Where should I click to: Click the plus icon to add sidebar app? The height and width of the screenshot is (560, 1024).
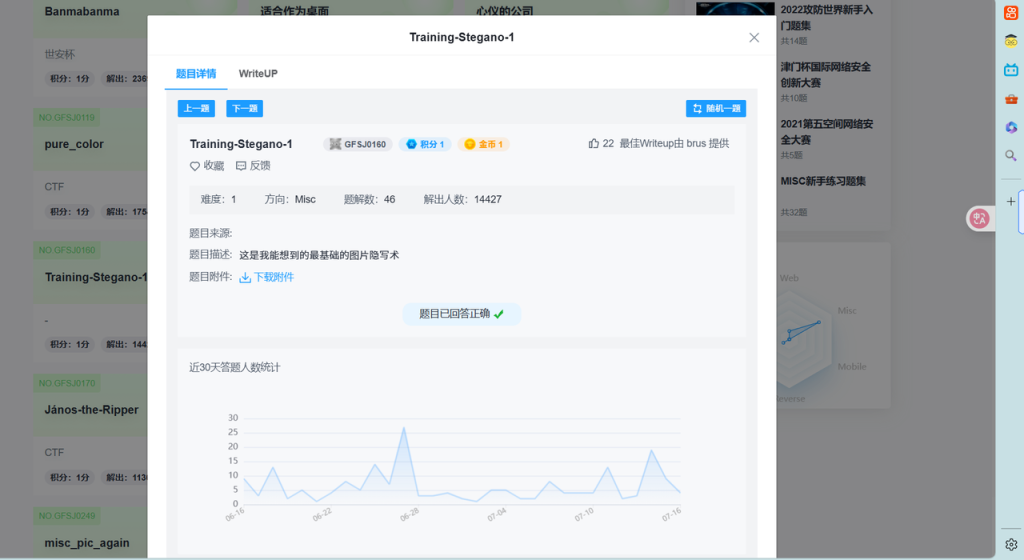(x=1011, y=201)
